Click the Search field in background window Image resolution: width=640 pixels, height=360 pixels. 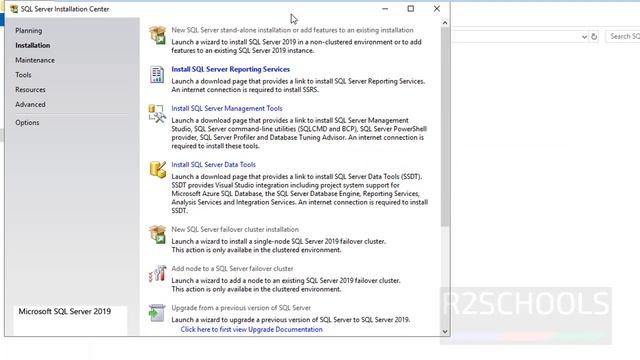tap(623, 36)
